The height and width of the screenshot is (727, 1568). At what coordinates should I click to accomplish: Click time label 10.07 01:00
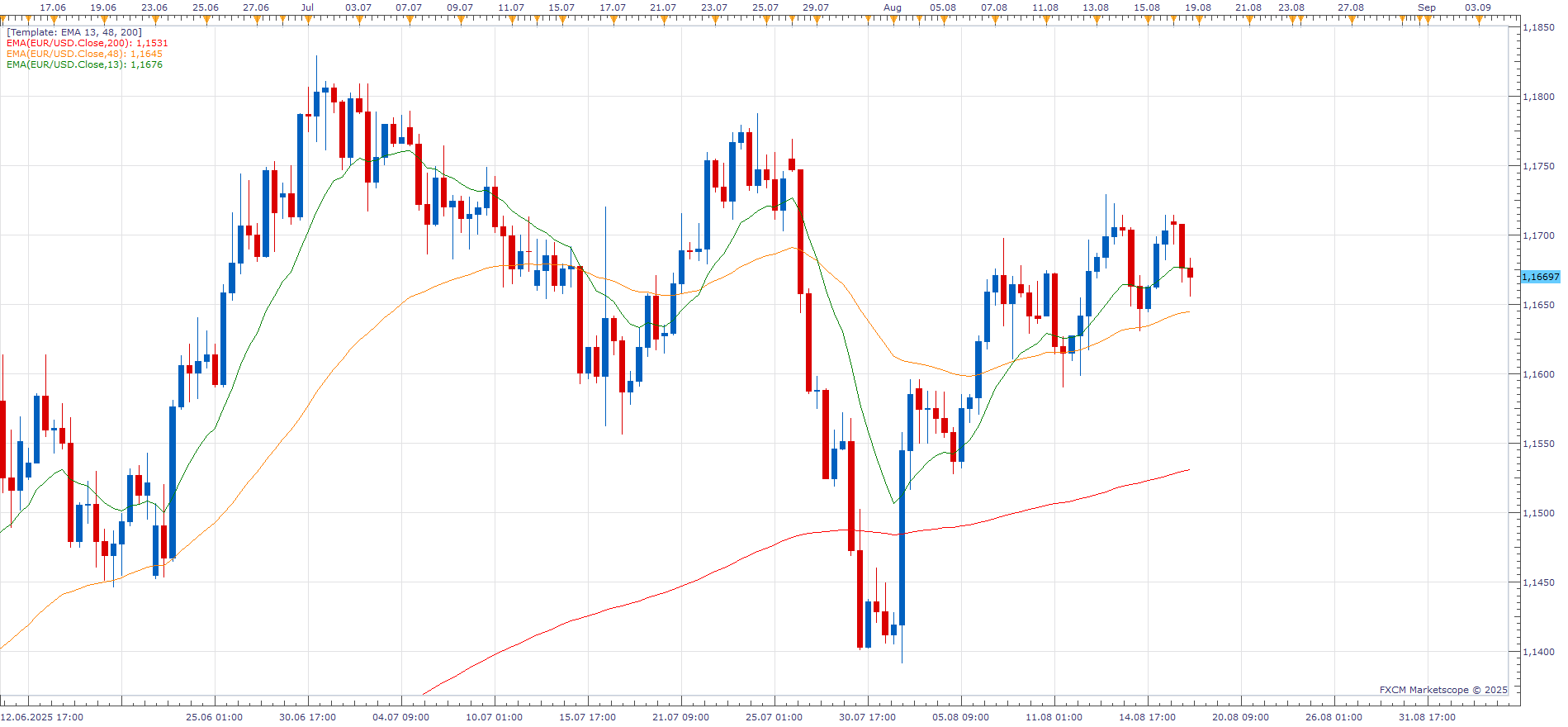click(494, 717)
